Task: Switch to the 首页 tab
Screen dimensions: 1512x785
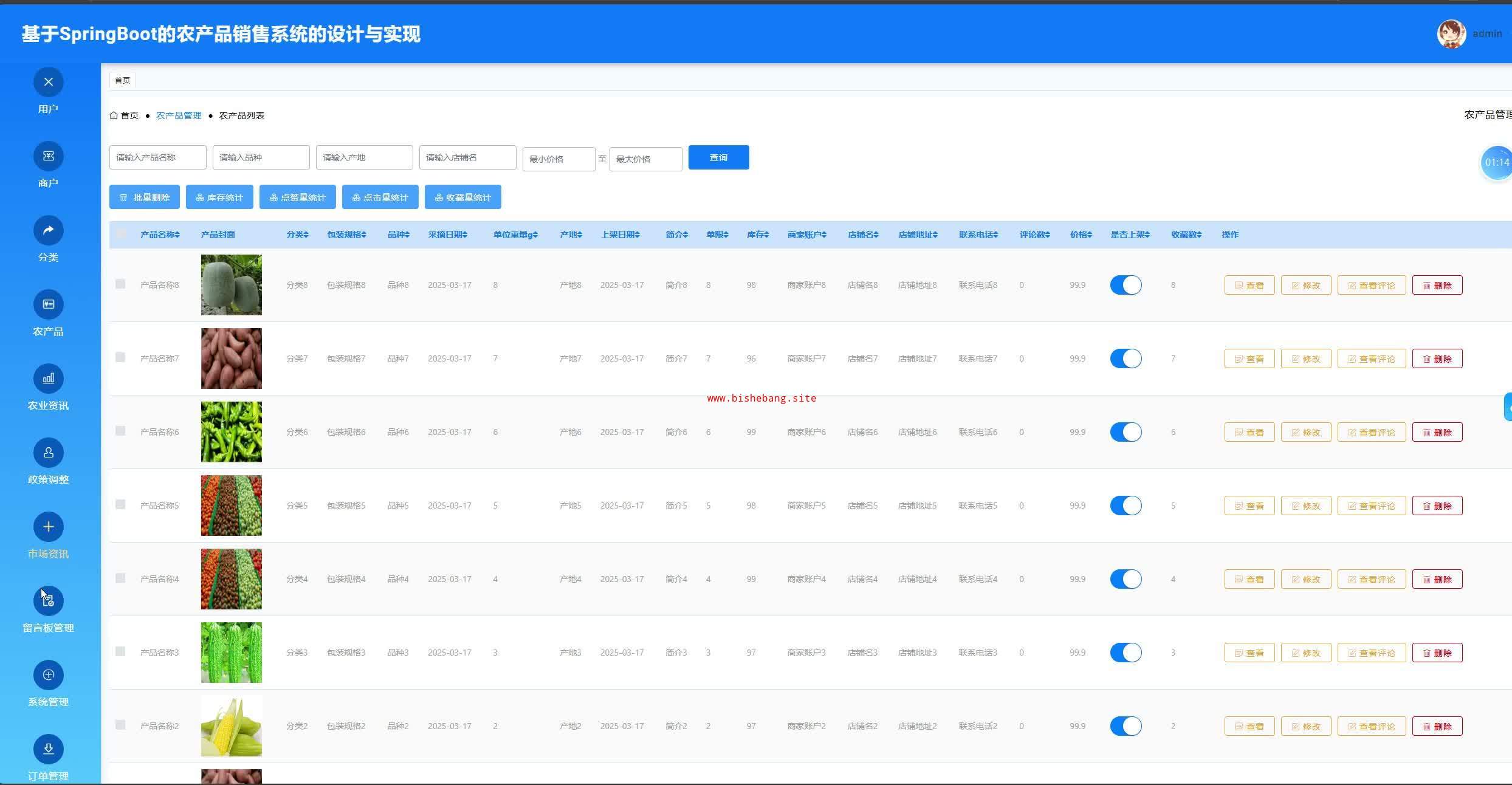Action: (122, 80)
